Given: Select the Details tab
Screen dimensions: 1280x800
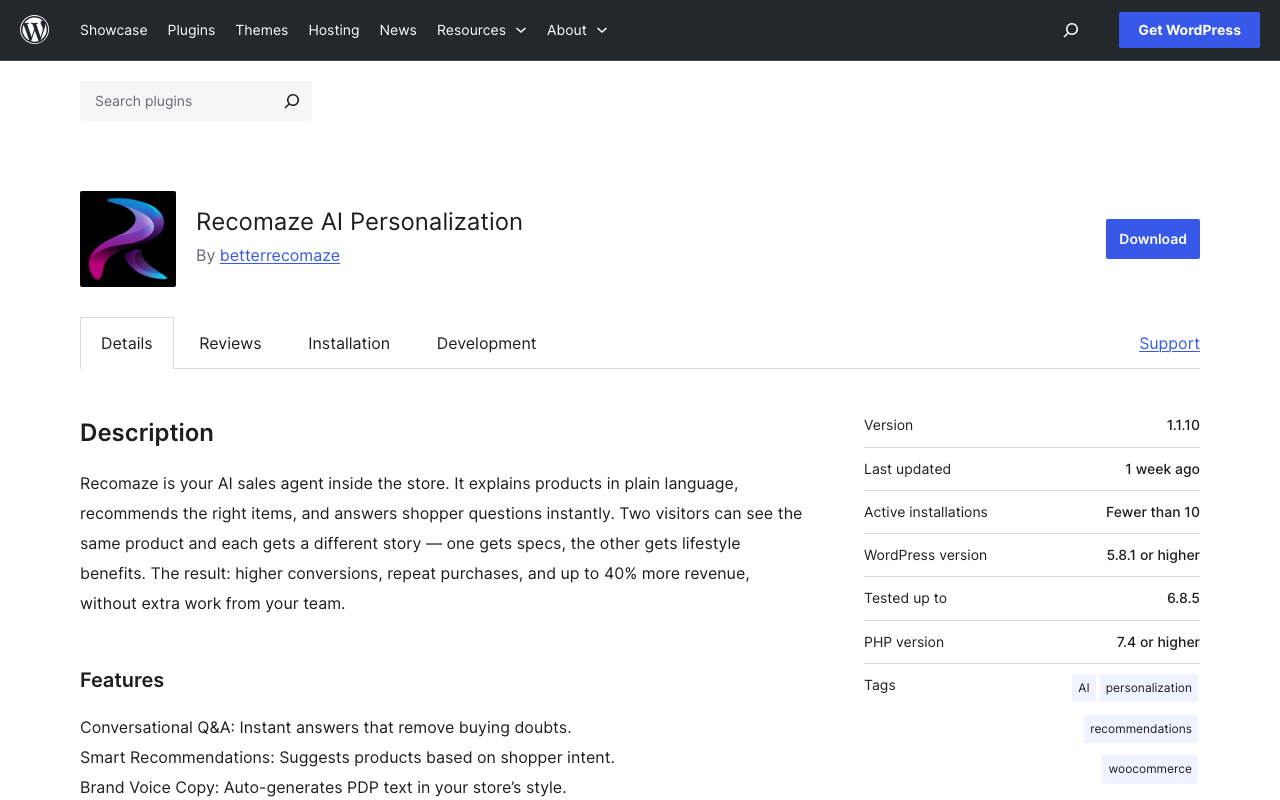Looking at the screenshot, I should pos(127,343).
